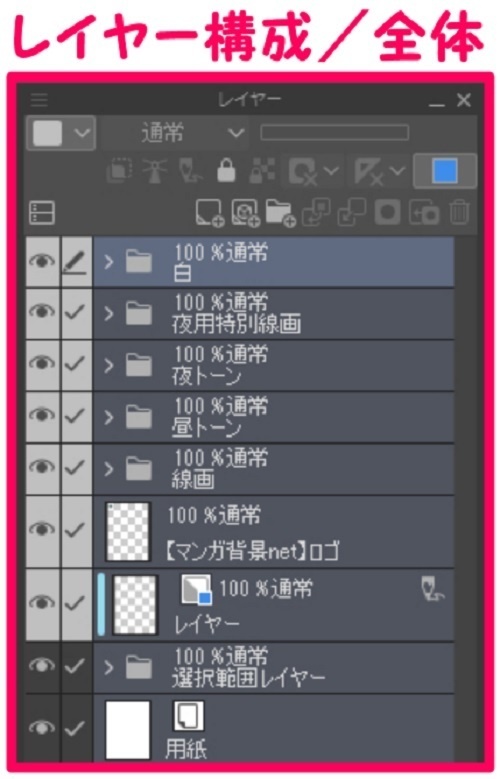Select the 【マンガ背景net】ロゴ layer

(273, 532)
